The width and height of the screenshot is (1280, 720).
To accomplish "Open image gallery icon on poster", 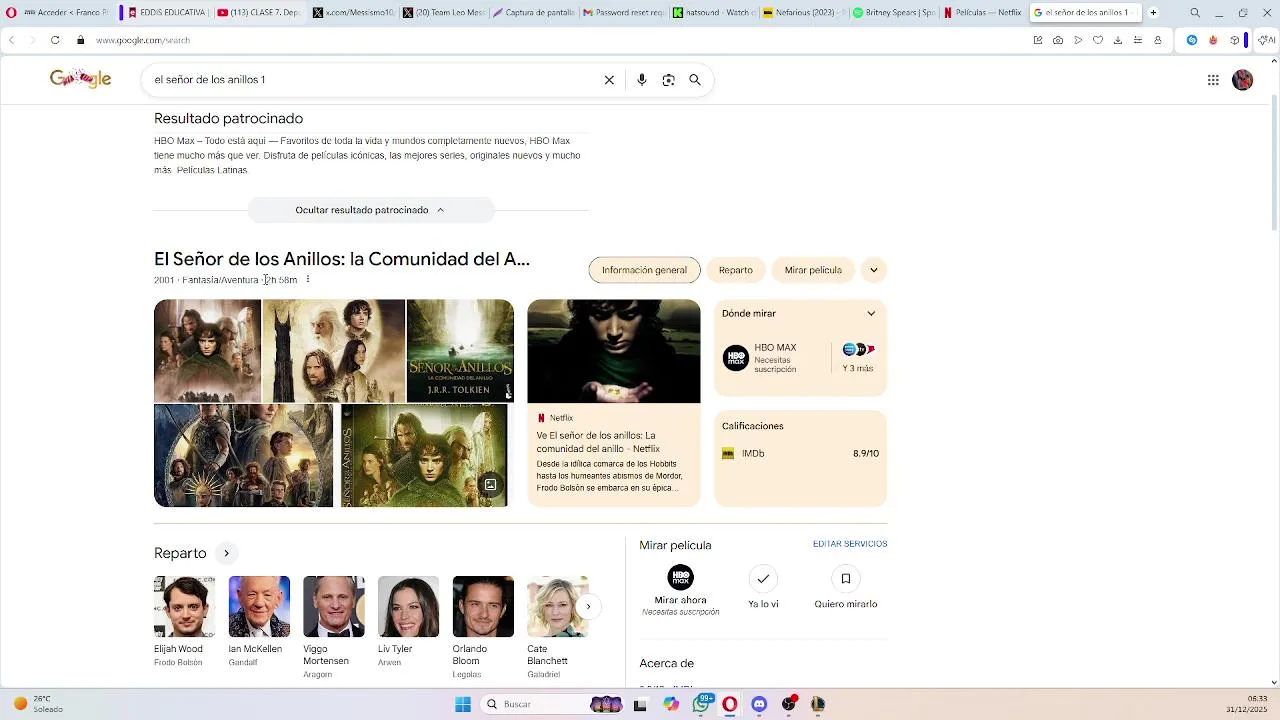I will [491, 485].
